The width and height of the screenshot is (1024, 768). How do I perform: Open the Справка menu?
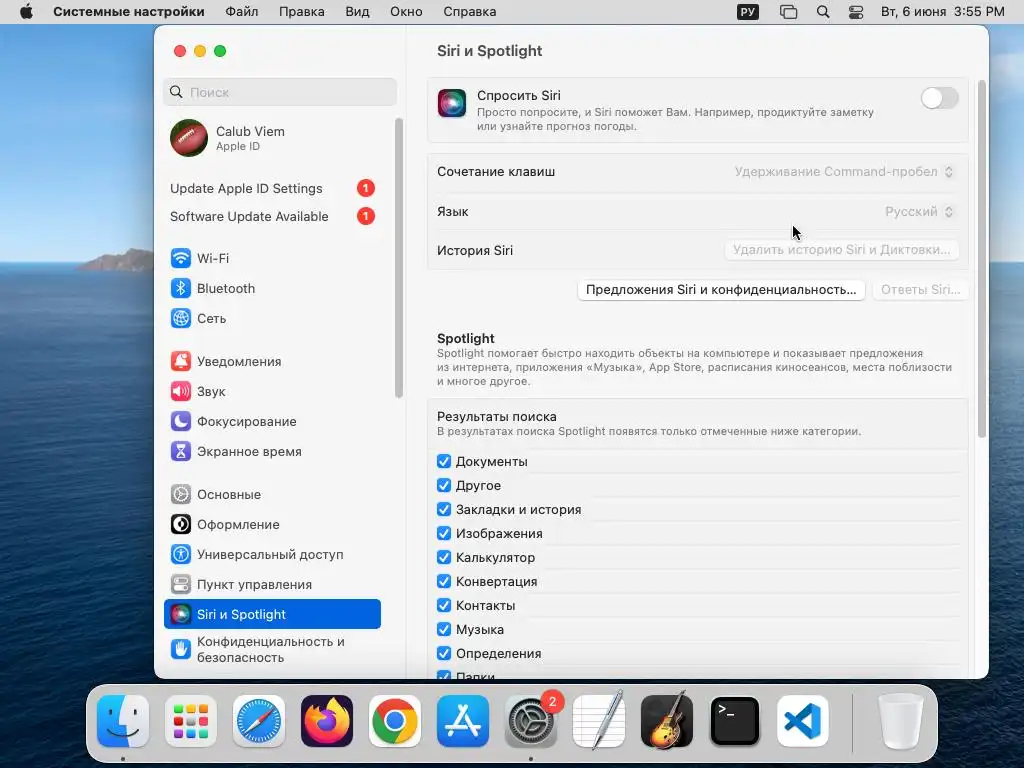[470, 12]
